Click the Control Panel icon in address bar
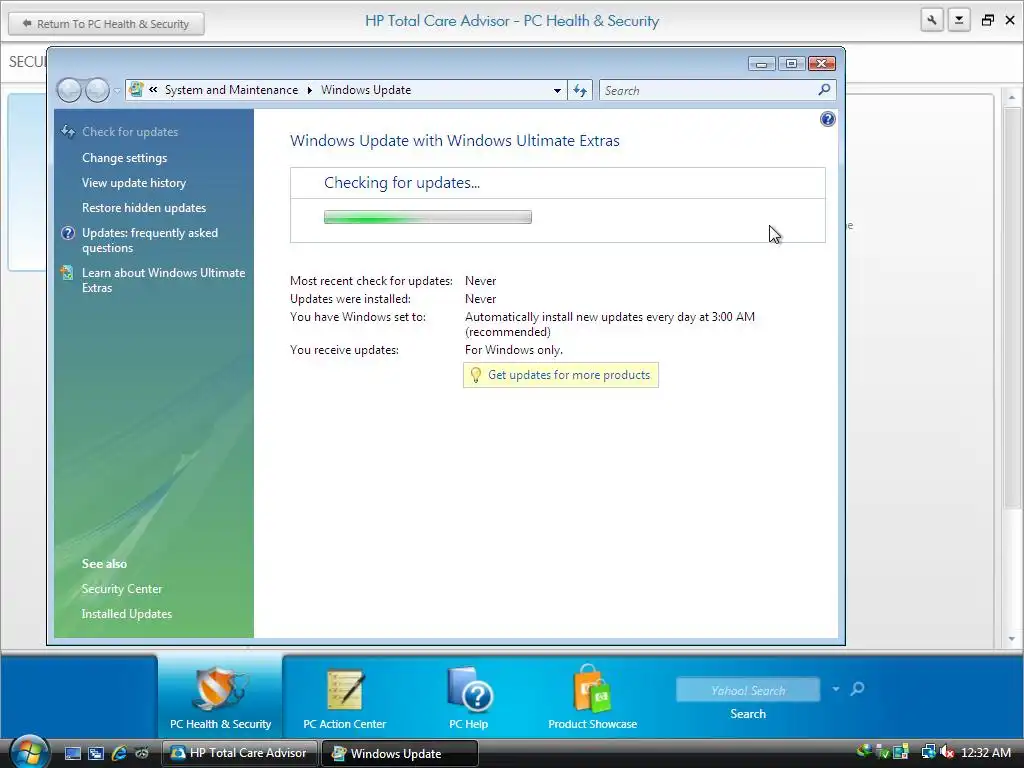Viewport: 1024px width, 768px height. [x=136, y=89]
